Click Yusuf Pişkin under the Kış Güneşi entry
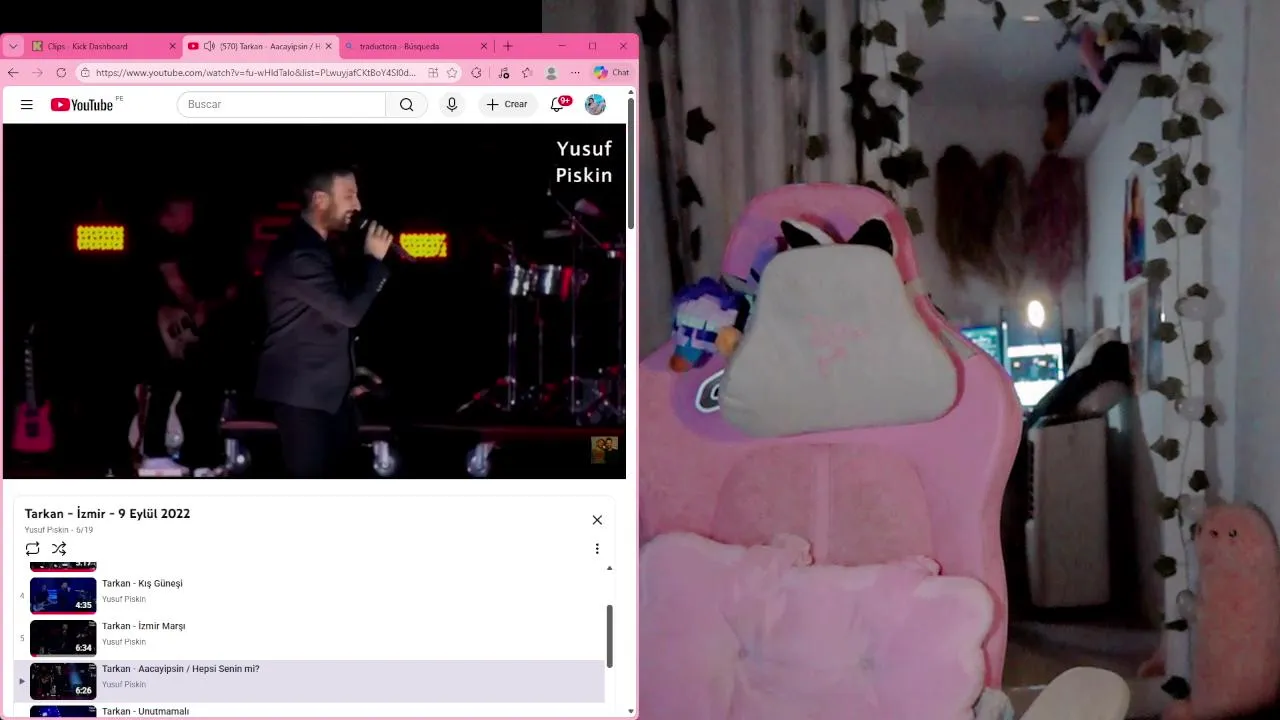 (124, 599)
